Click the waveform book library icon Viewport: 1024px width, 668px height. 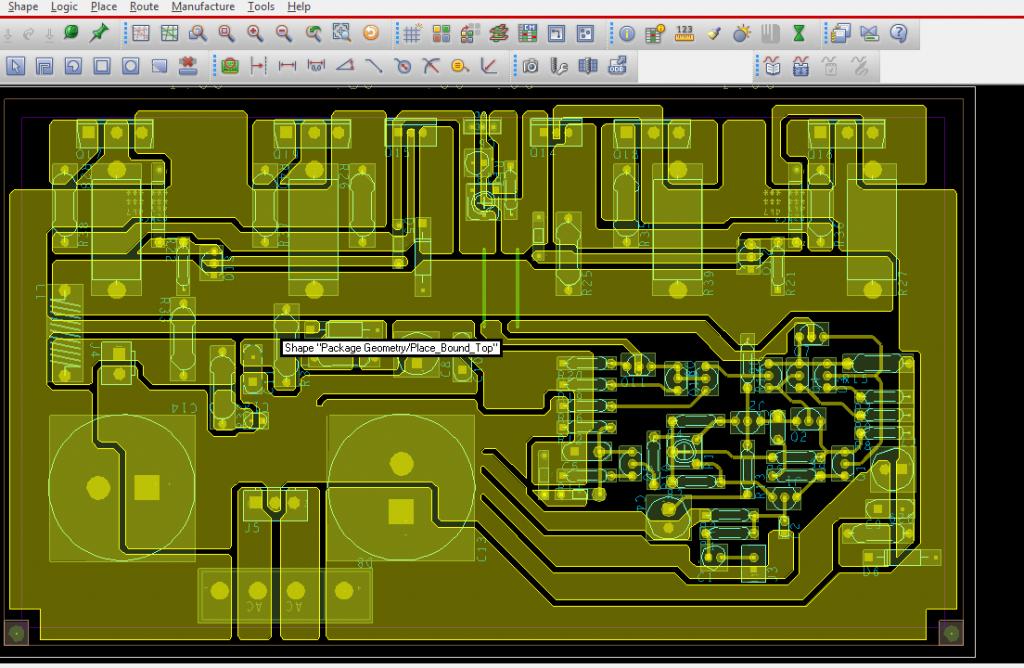772,66
